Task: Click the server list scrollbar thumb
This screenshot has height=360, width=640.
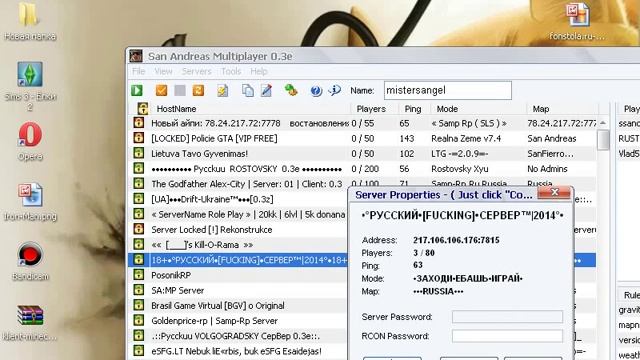Action: pyautogui.click(x=603, y=140)
